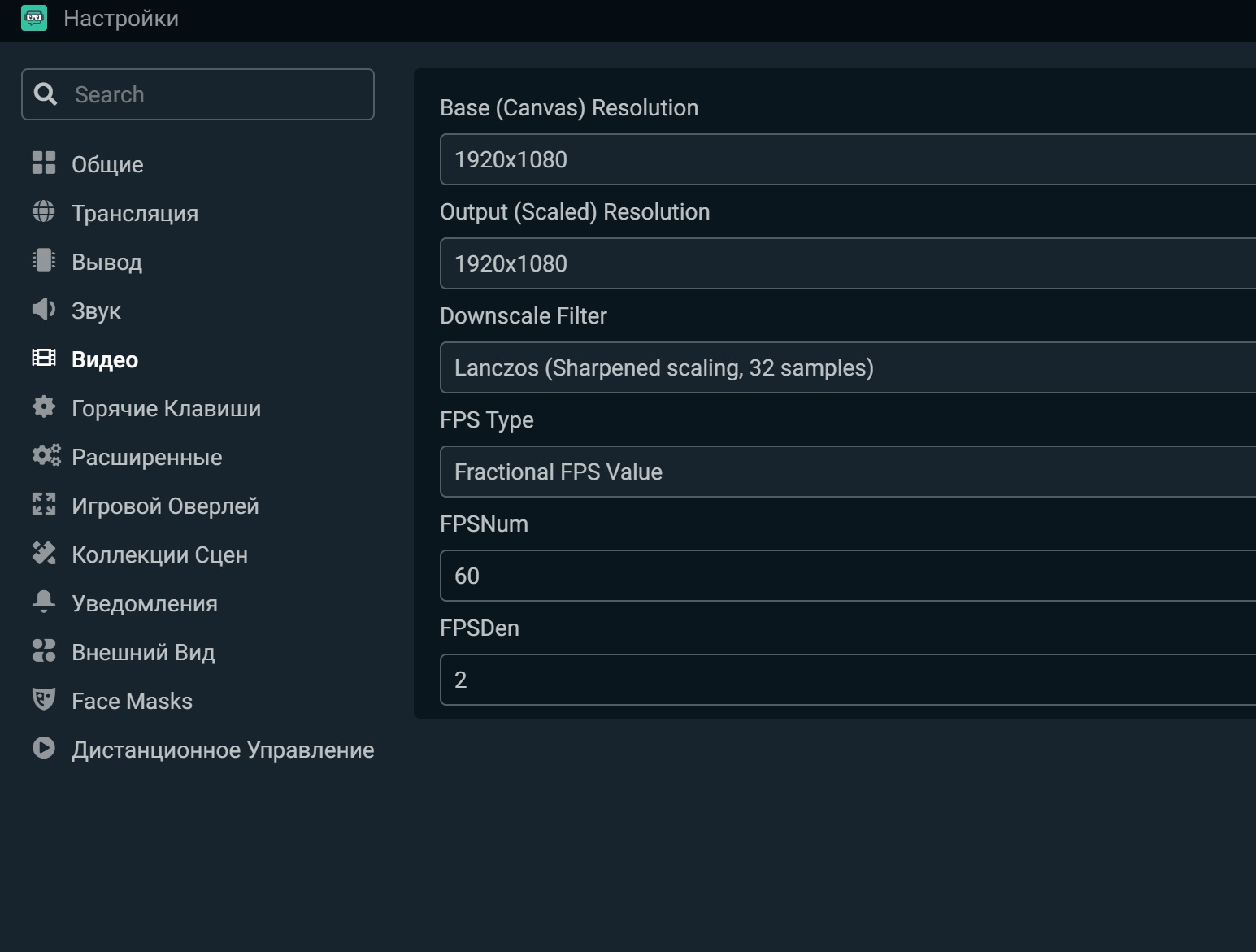This screenshot has height=952, width=1256.
Task: Go to Игровой Оверлей settings
Action: [x=165, y=506]
